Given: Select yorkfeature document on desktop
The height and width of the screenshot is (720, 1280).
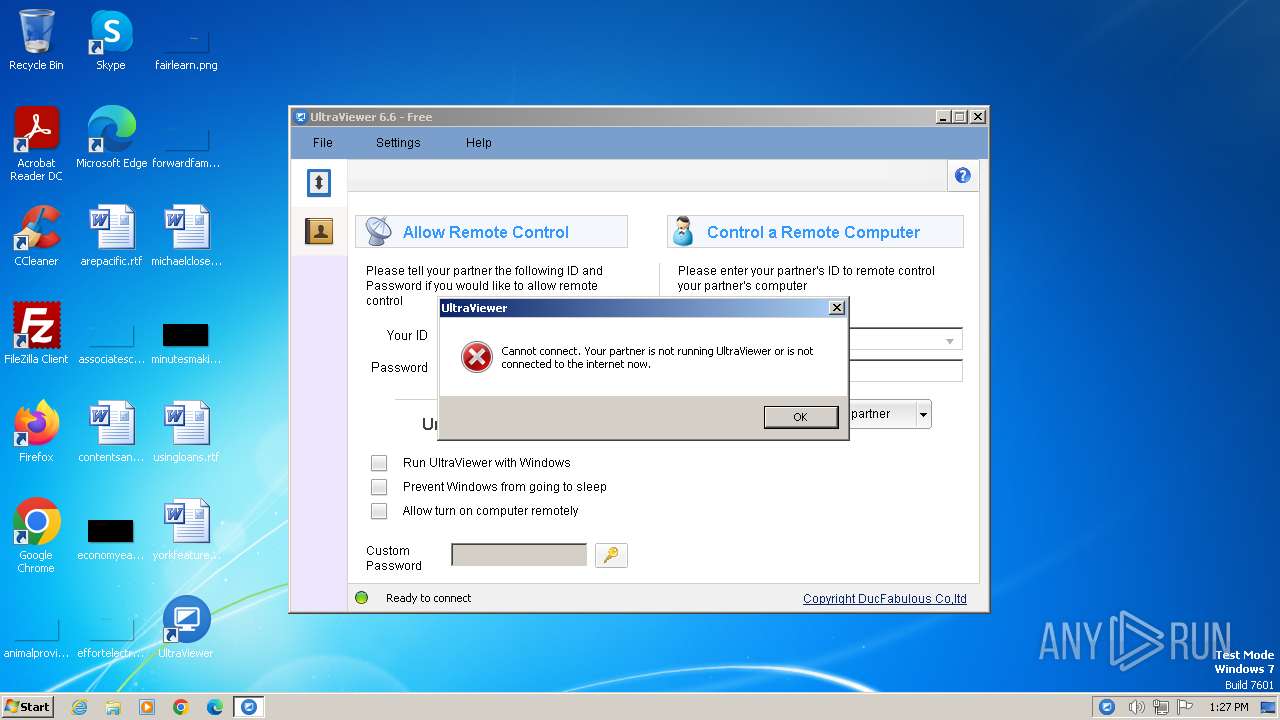Looking at the screenshot, I should 186,530.
